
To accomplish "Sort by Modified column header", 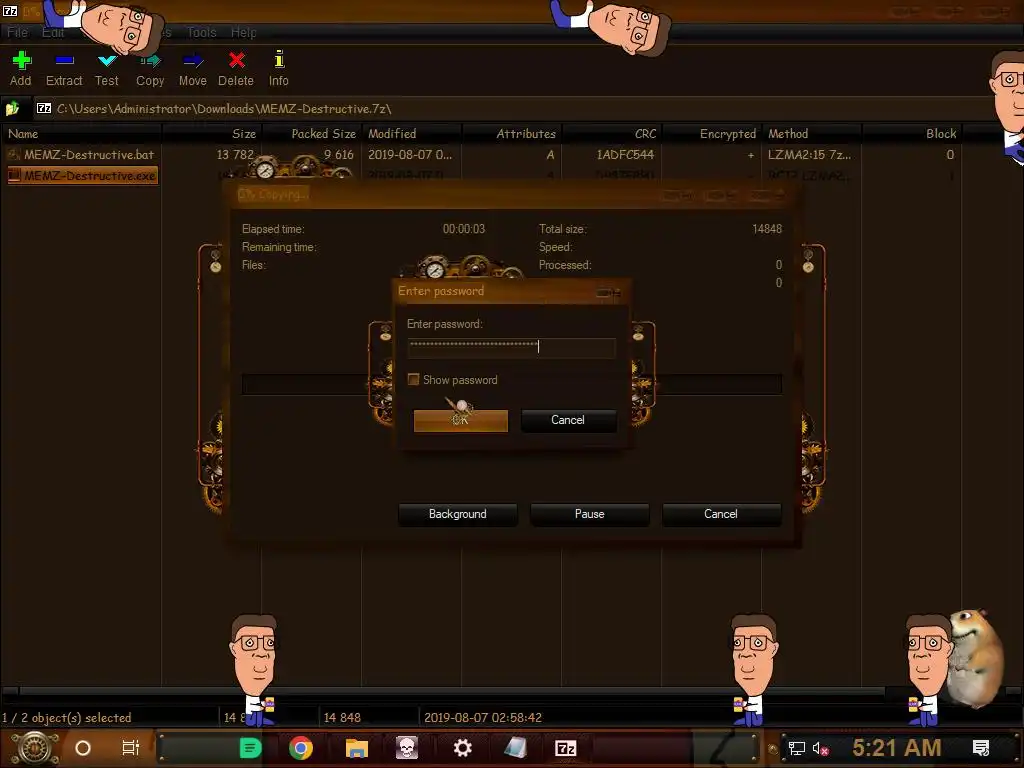I will coord(411,134).
